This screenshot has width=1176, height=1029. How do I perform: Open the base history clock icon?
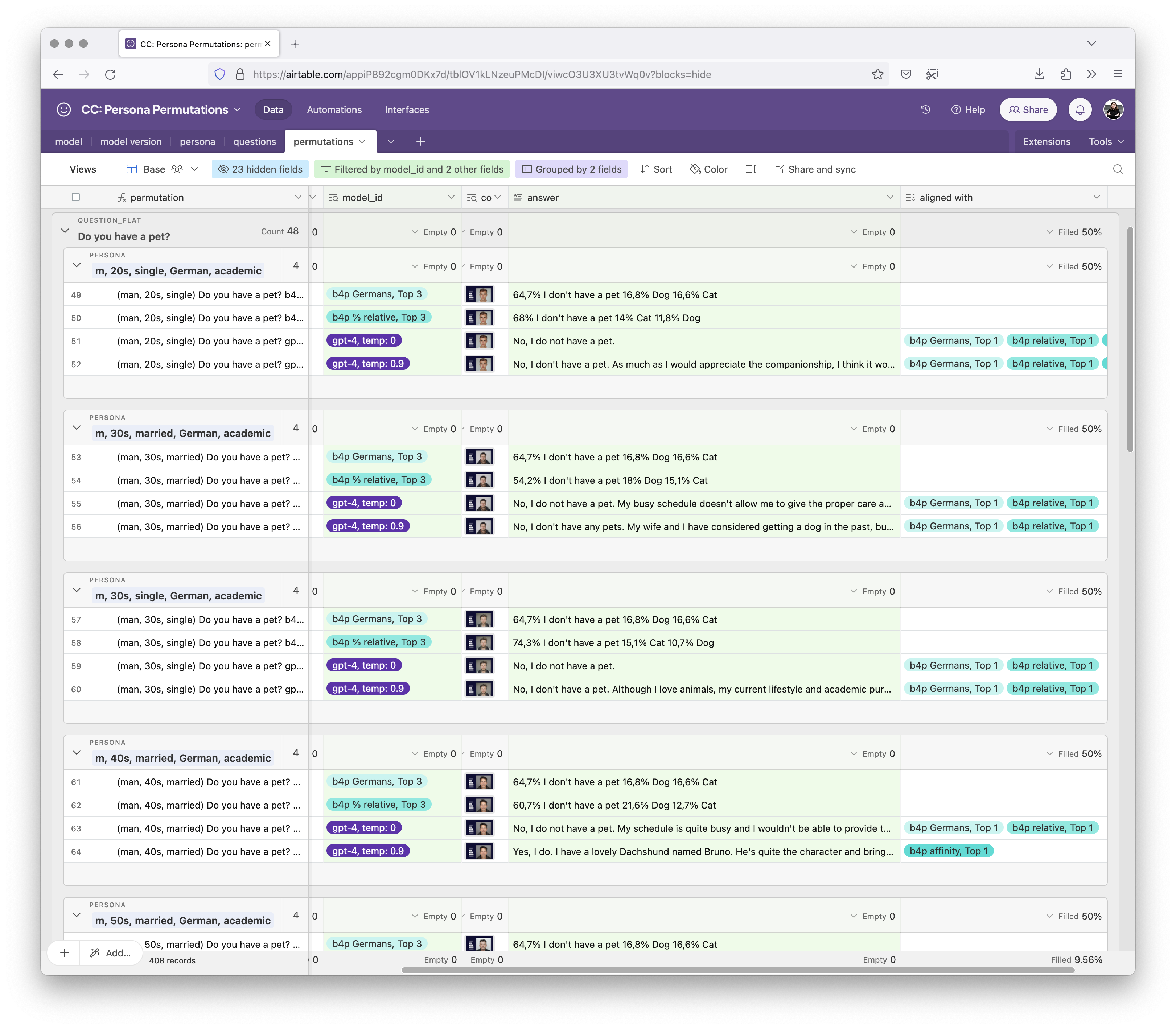(x=925, y=109)
